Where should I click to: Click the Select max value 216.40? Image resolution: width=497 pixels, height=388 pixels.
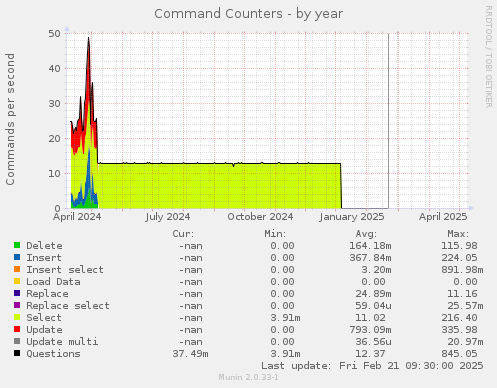459,318
